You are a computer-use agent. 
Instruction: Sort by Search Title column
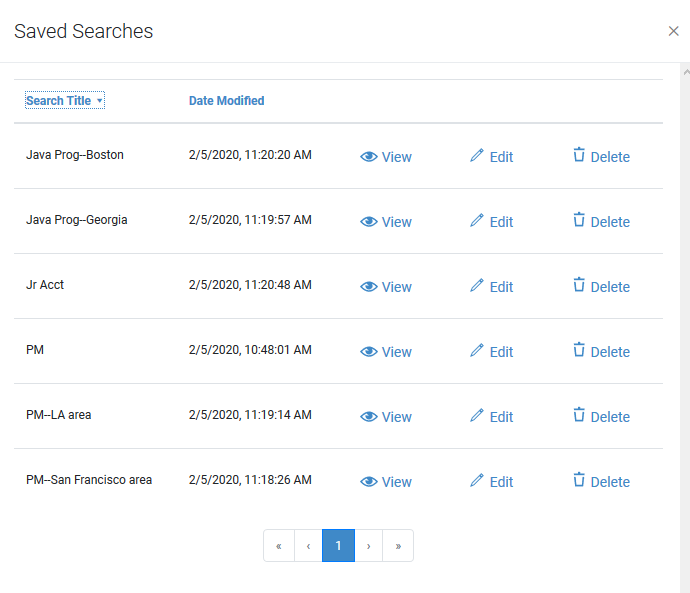[x=58, y=101]
